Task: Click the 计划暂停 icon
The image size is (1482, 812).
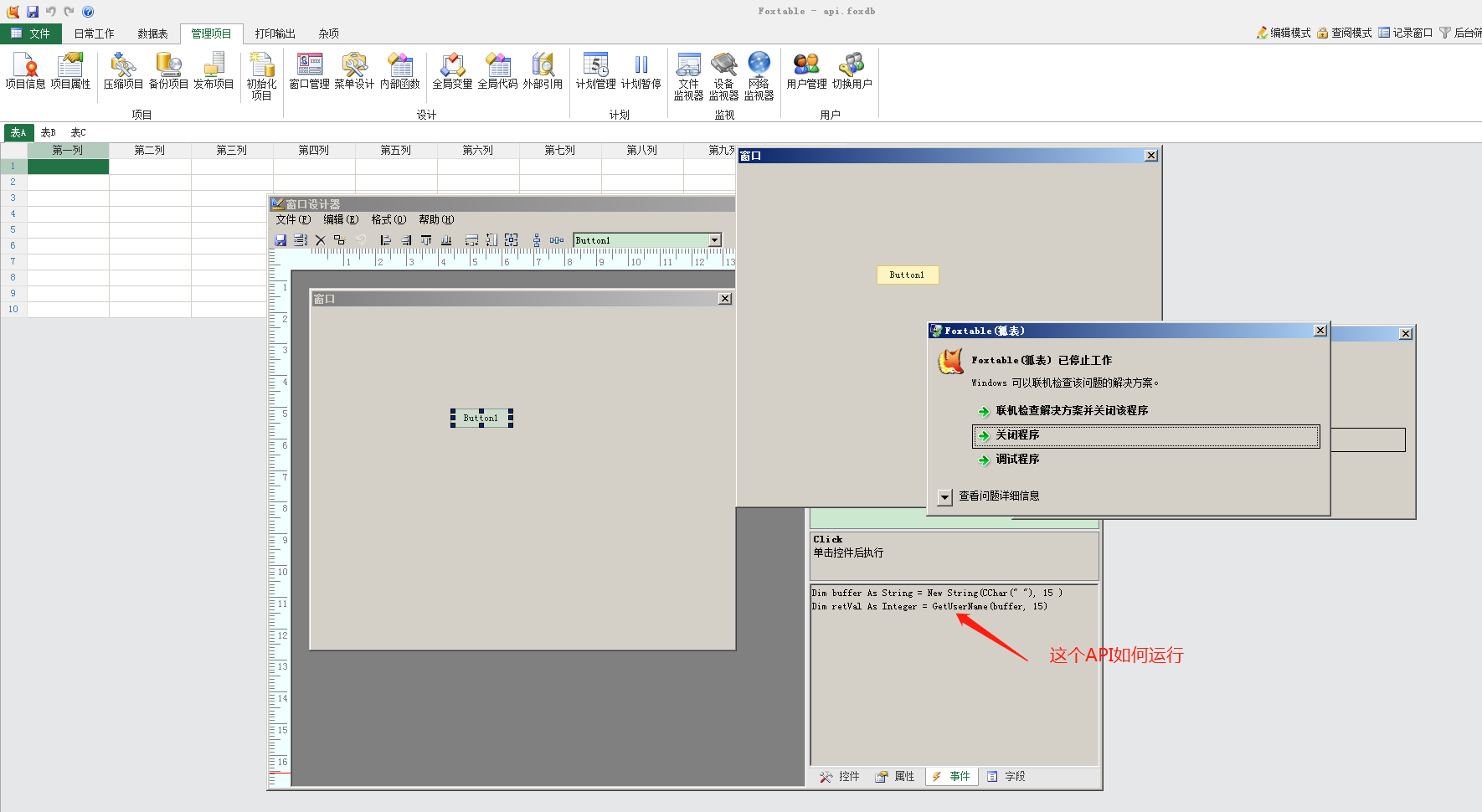Action: (x=641, y=71)
